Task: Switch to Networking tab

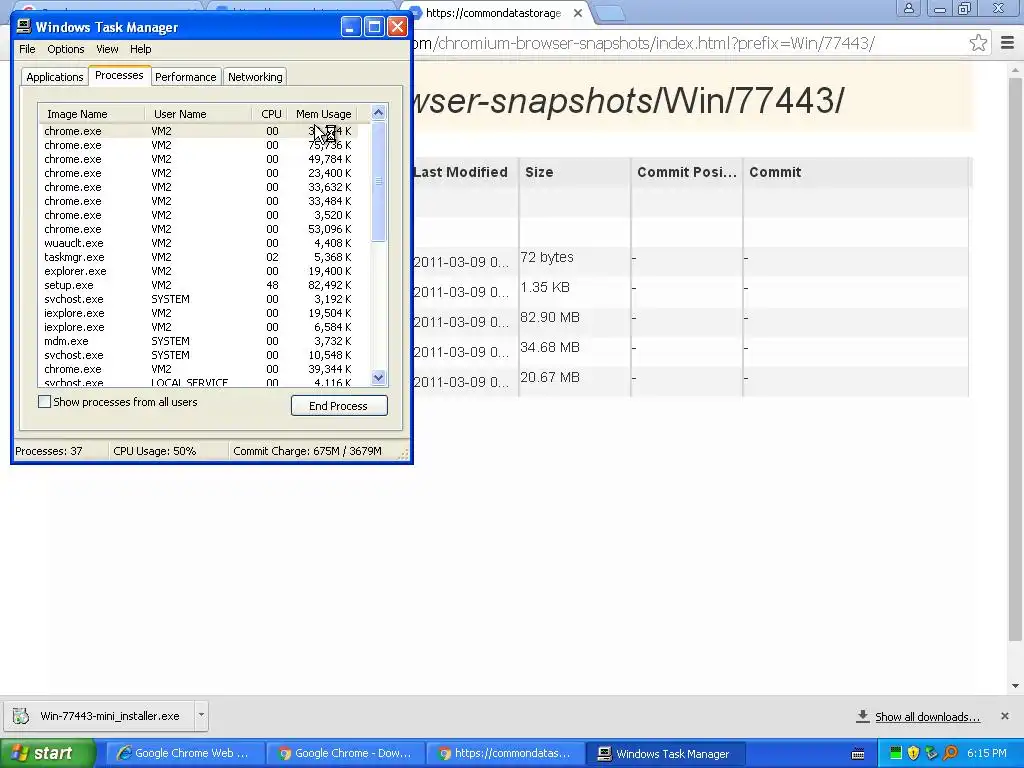Action: 255,77
